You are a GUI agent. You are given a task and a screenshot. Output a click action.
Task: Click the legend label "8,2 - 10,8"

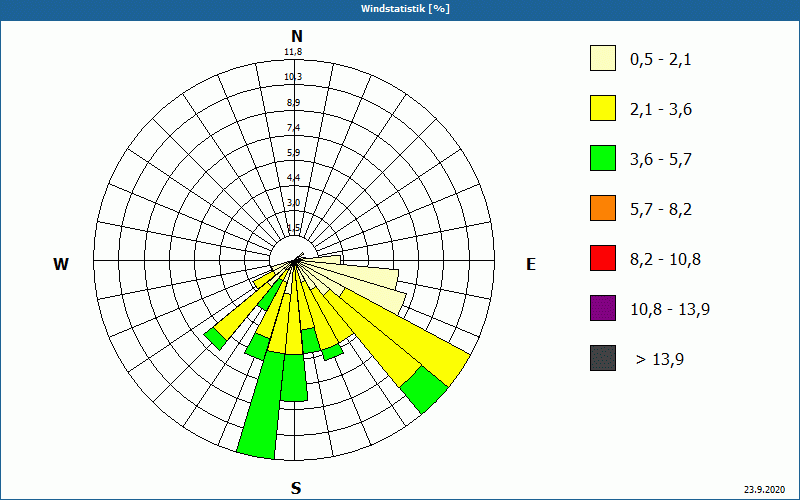[665, 260]
